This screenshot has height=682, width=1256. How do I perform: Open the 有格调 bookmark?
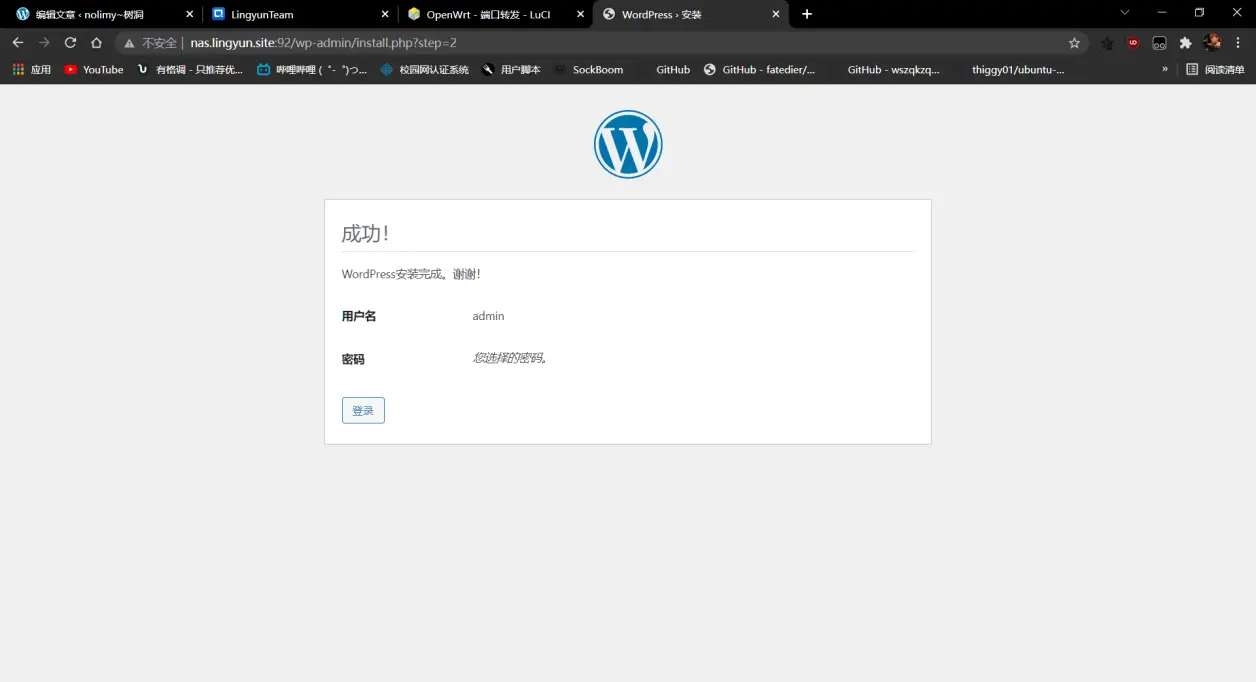tap(190, 70)
